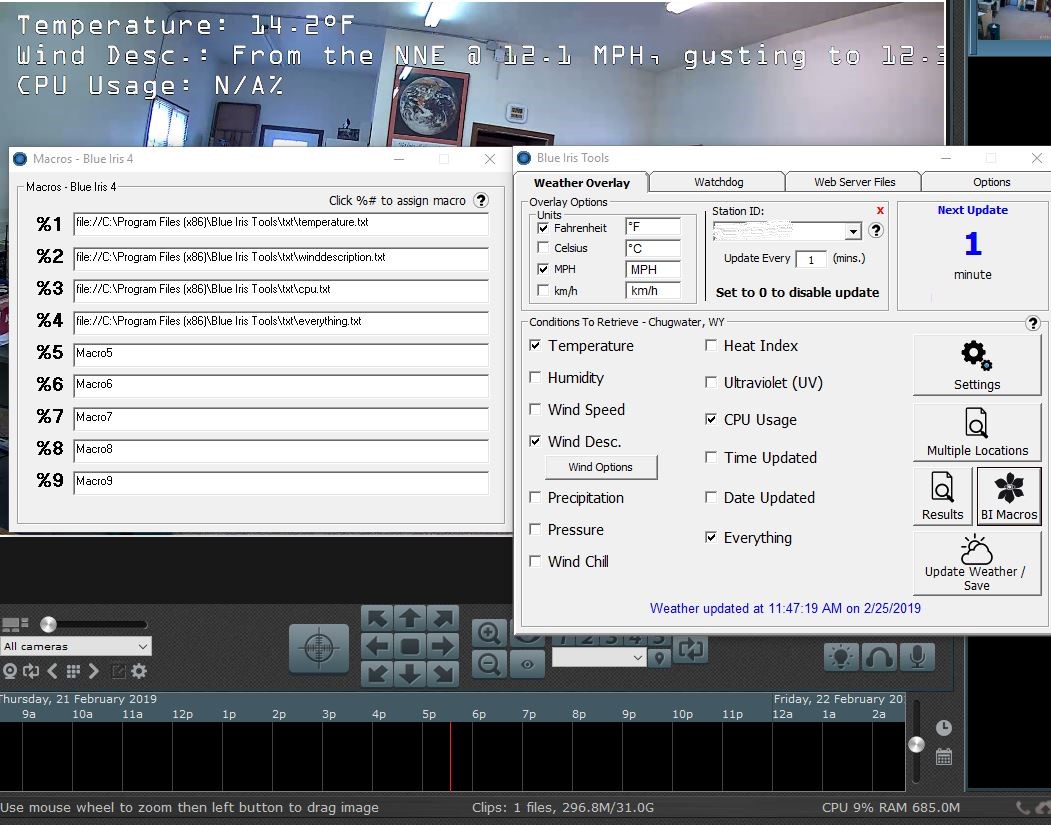Pan camera up-left with diagonal arrow
1051x825 pixels.
pos(377,618)
